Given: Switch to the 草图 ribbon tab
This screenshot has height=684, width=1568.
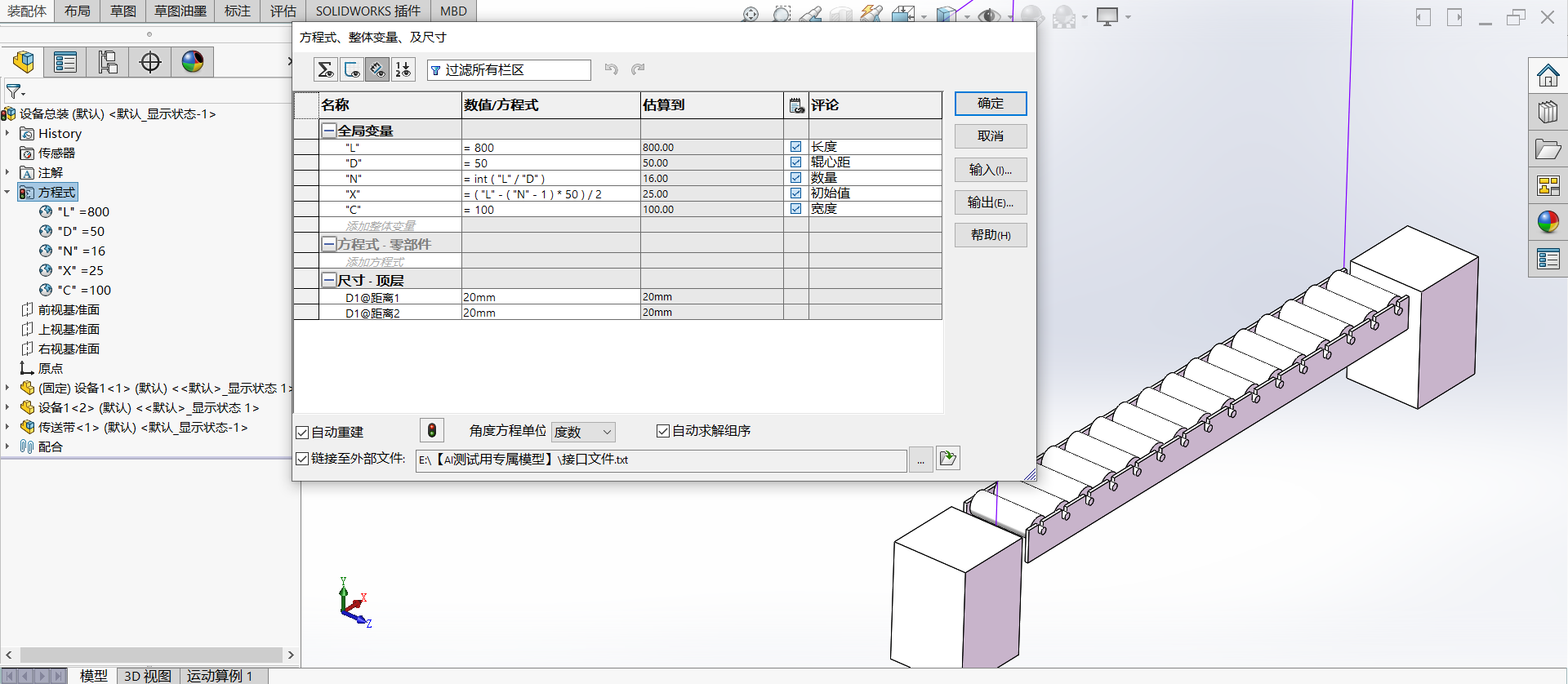Looking at the screenshot, I should [123, 11].
